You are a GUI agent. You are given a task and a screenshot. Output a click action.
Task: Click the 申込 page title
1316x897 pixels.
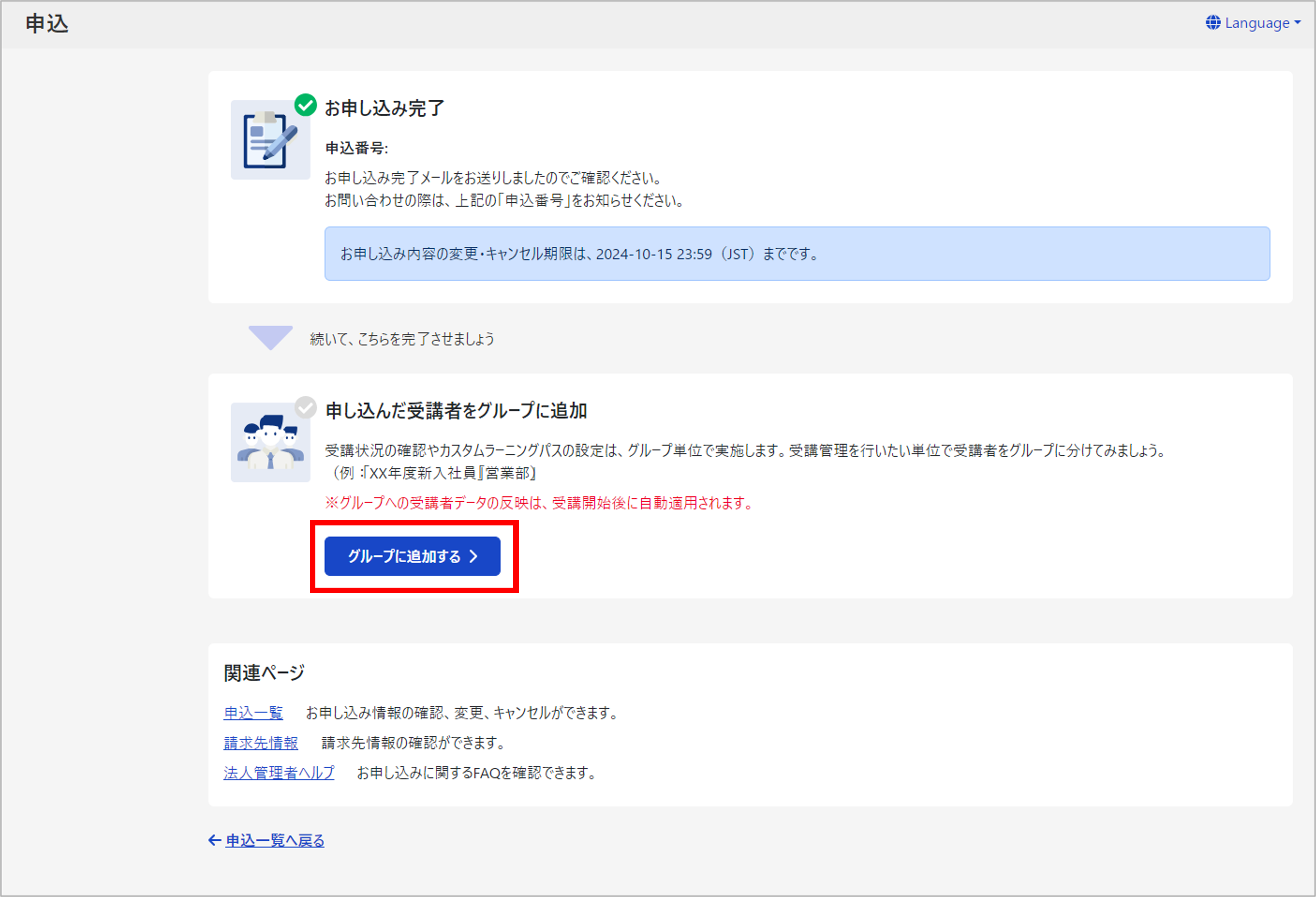pyautogui.click(x=47, y=24)
